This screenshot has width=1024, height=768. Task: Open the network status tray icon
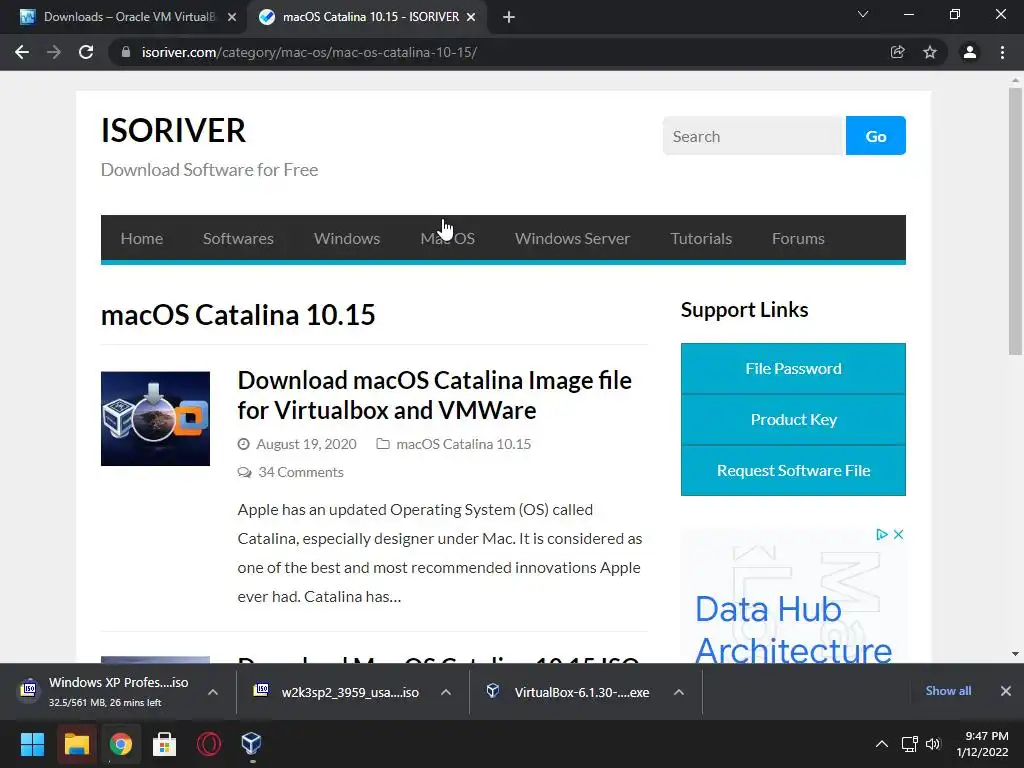click(x=910, y=744)
